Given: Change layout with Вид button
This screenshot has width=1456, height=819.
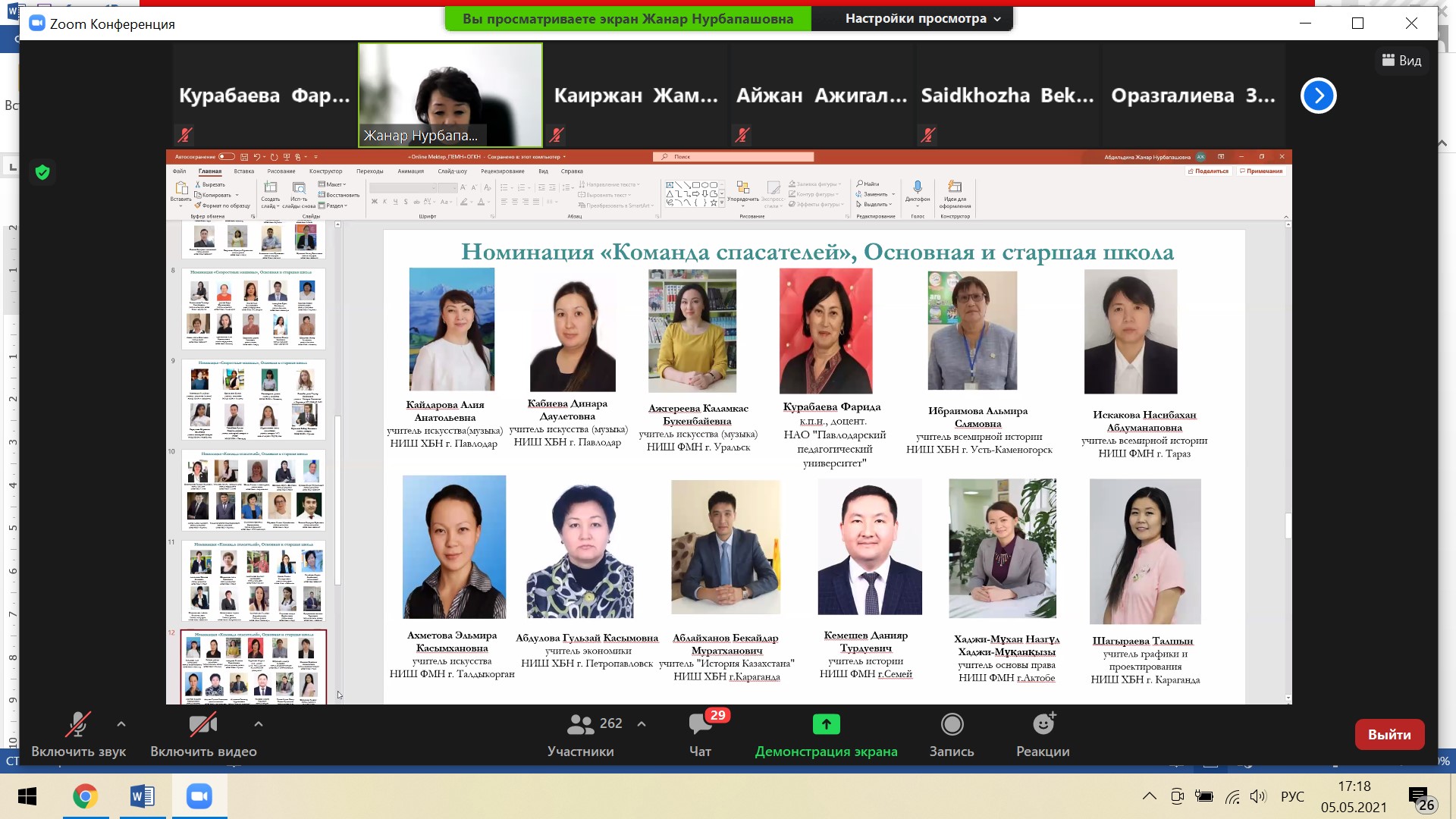Looking at the screenshot, I should (x=1402, y=61).
